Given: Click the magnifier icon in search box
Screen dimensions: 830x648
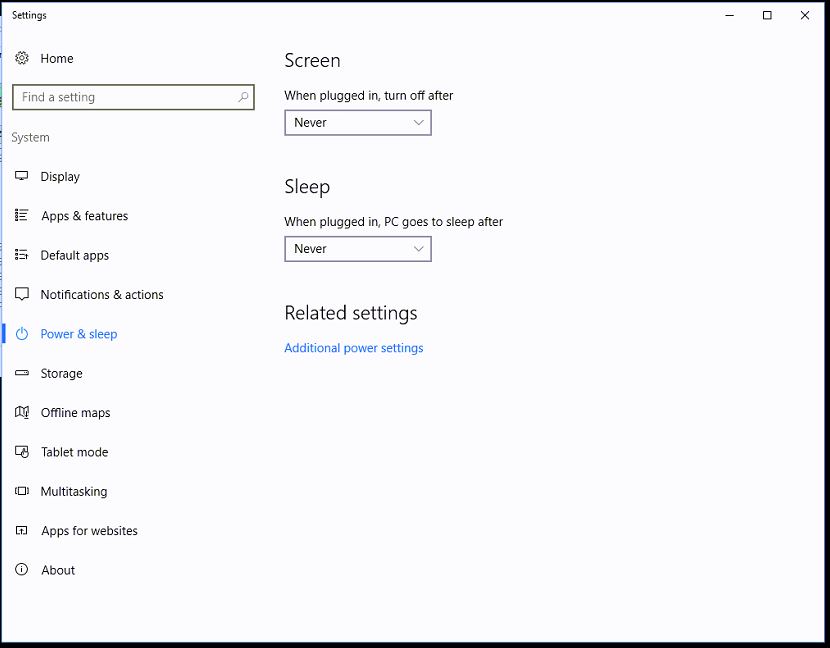Looking at the screenshot, I should click(243, 97).
